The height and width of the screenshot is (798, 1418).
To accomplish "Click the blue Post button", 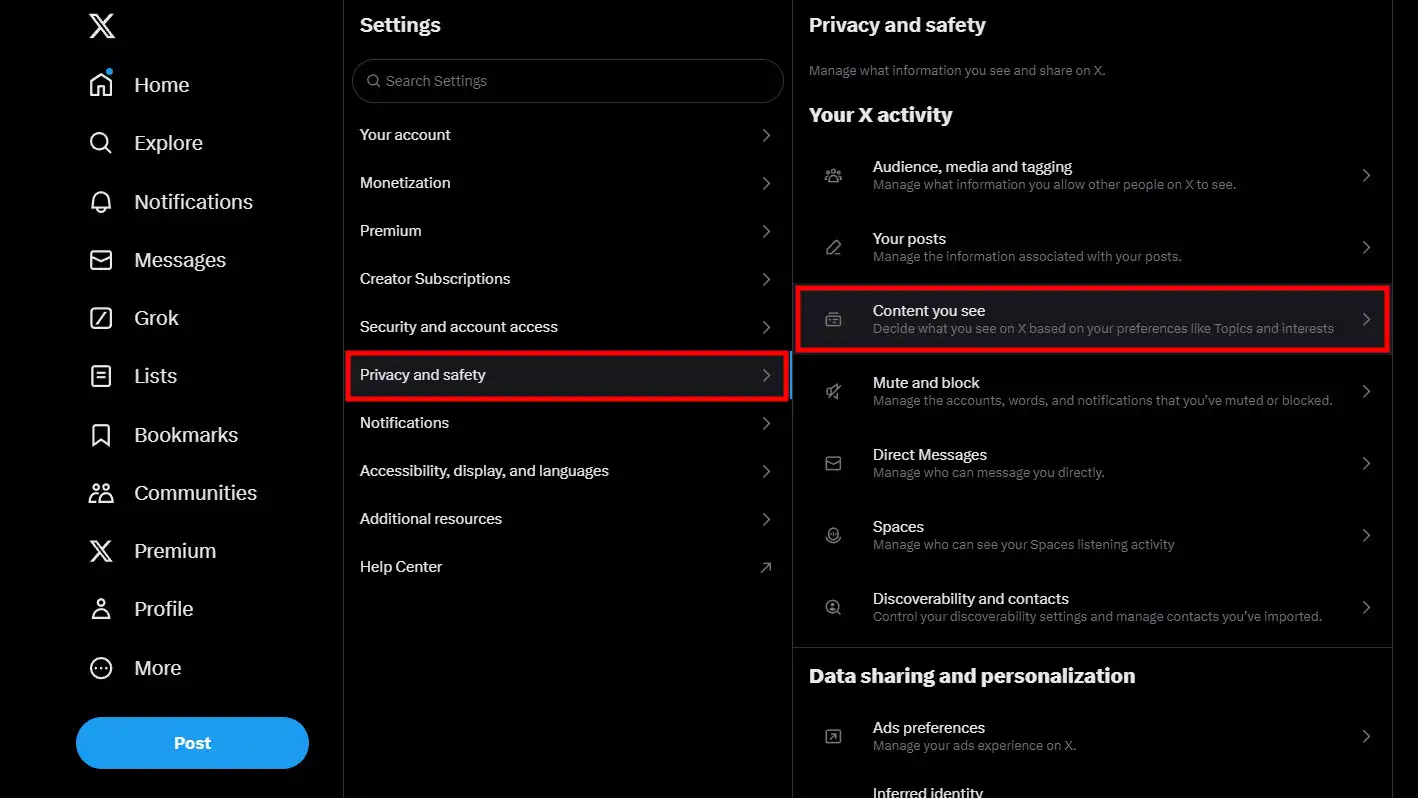I will 192,742.
